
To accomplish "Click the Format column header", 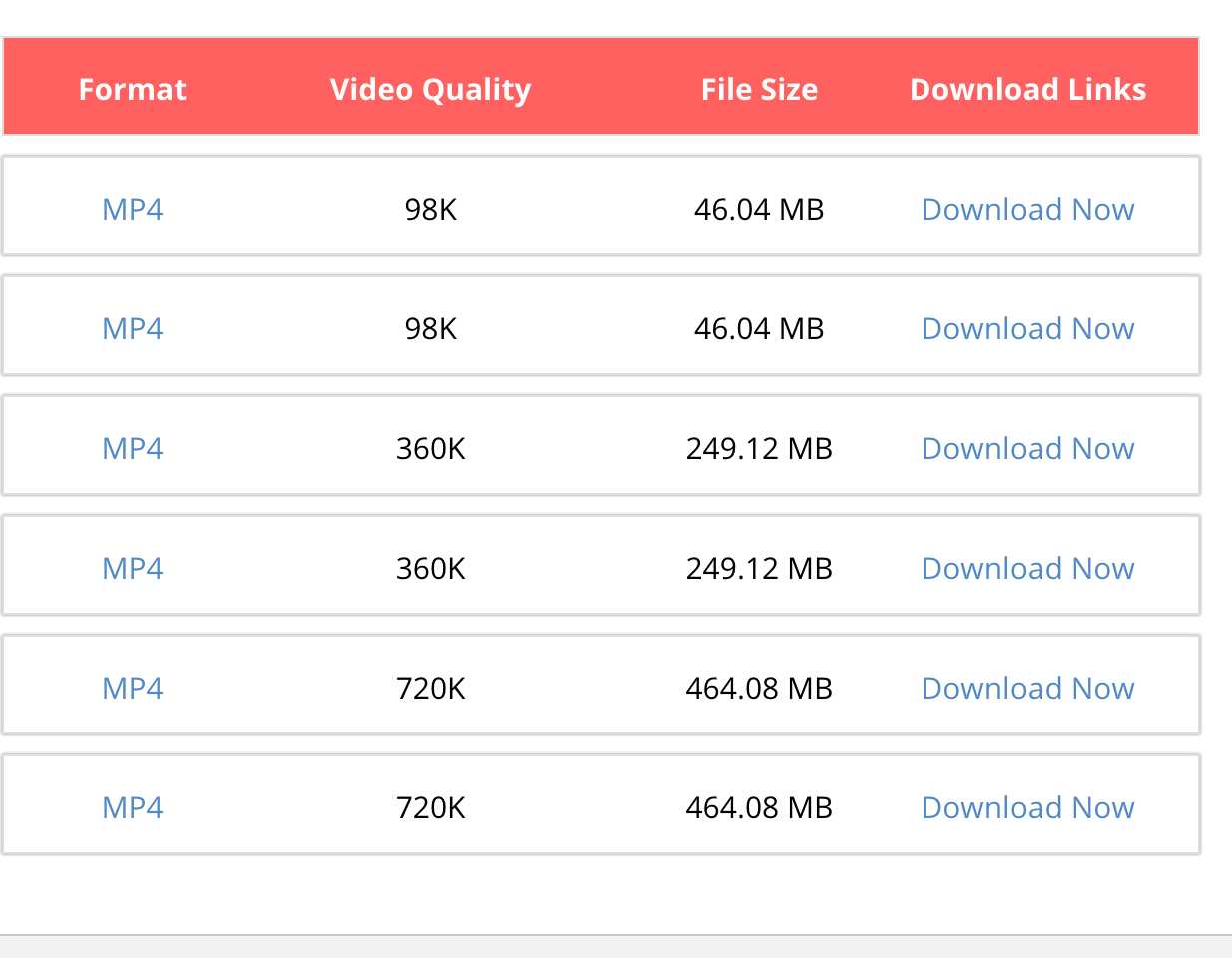I will pos(133,90).
